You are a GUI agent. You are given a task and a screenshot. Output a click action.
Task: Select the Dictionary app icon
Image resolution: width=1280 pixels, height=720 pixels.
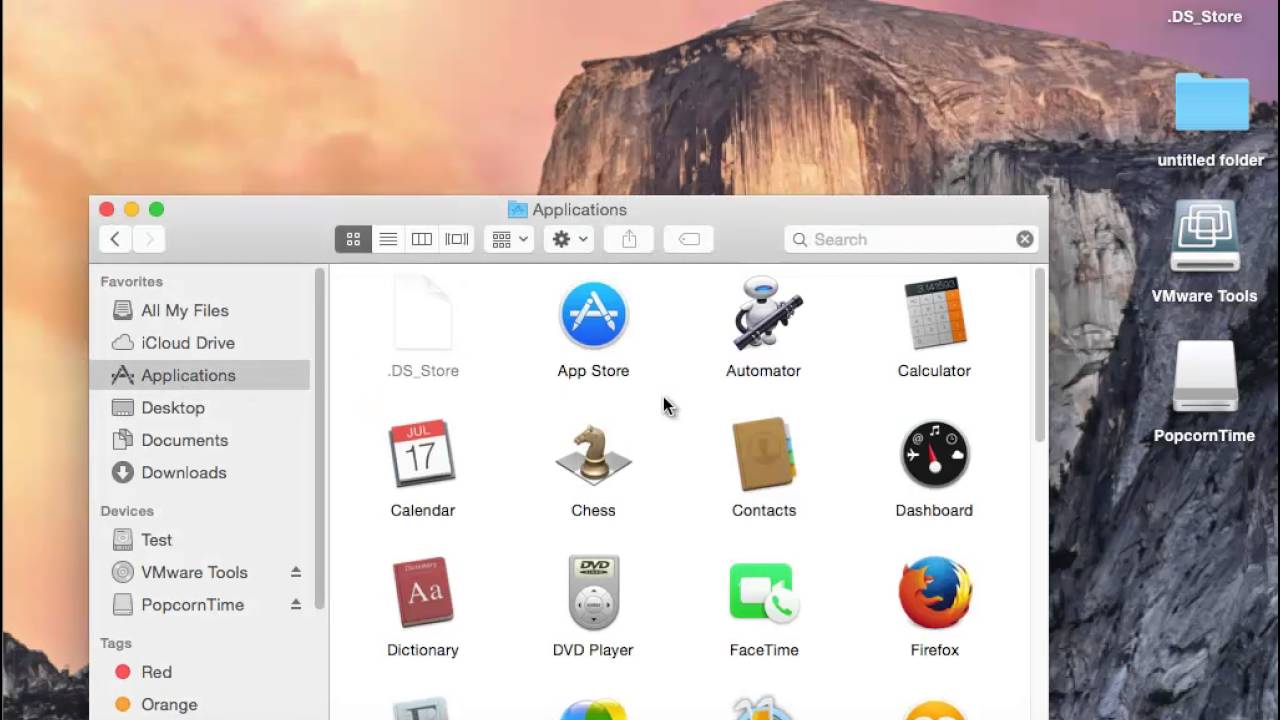click(x=422, y=593)
